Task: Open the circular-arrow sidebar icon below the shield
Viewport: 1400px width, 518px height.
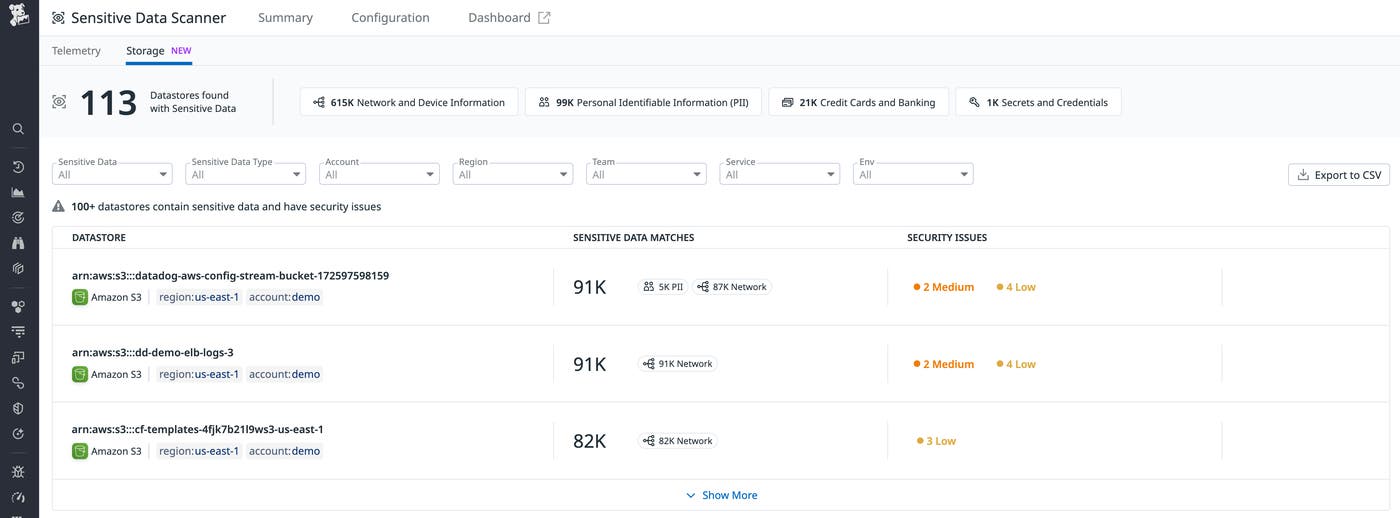Action: (x=18, y=434)
